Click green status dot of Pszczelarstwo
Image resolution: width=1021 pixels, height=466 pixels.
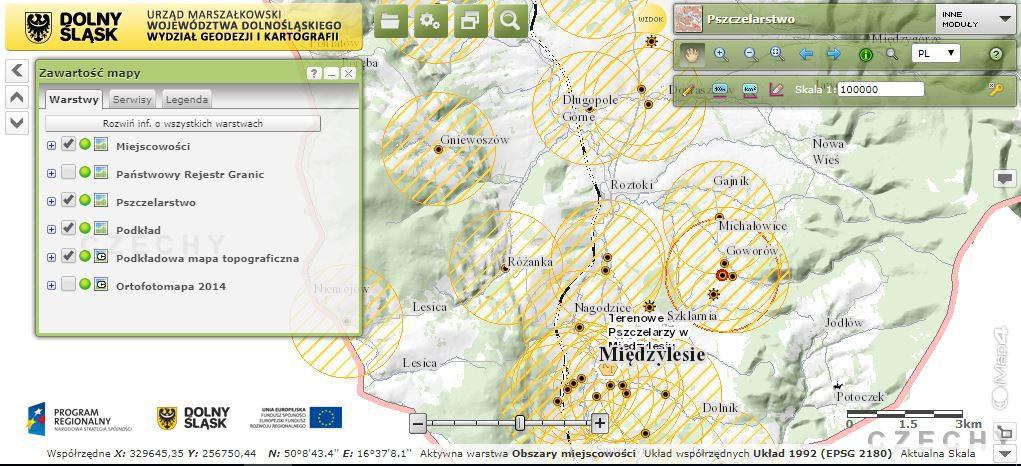point(85,201)
